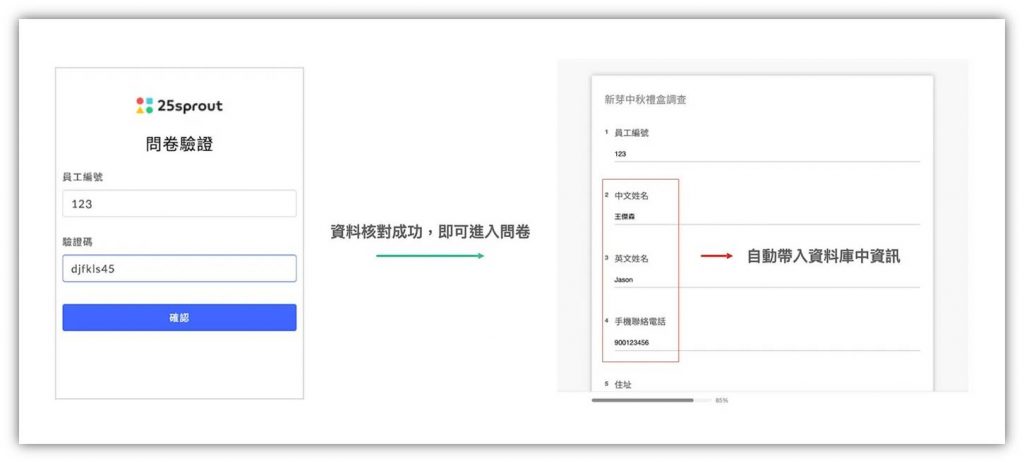Click the 中文姓名 answer field 王傑森
Screen dimensions: 1024x463
767,217
